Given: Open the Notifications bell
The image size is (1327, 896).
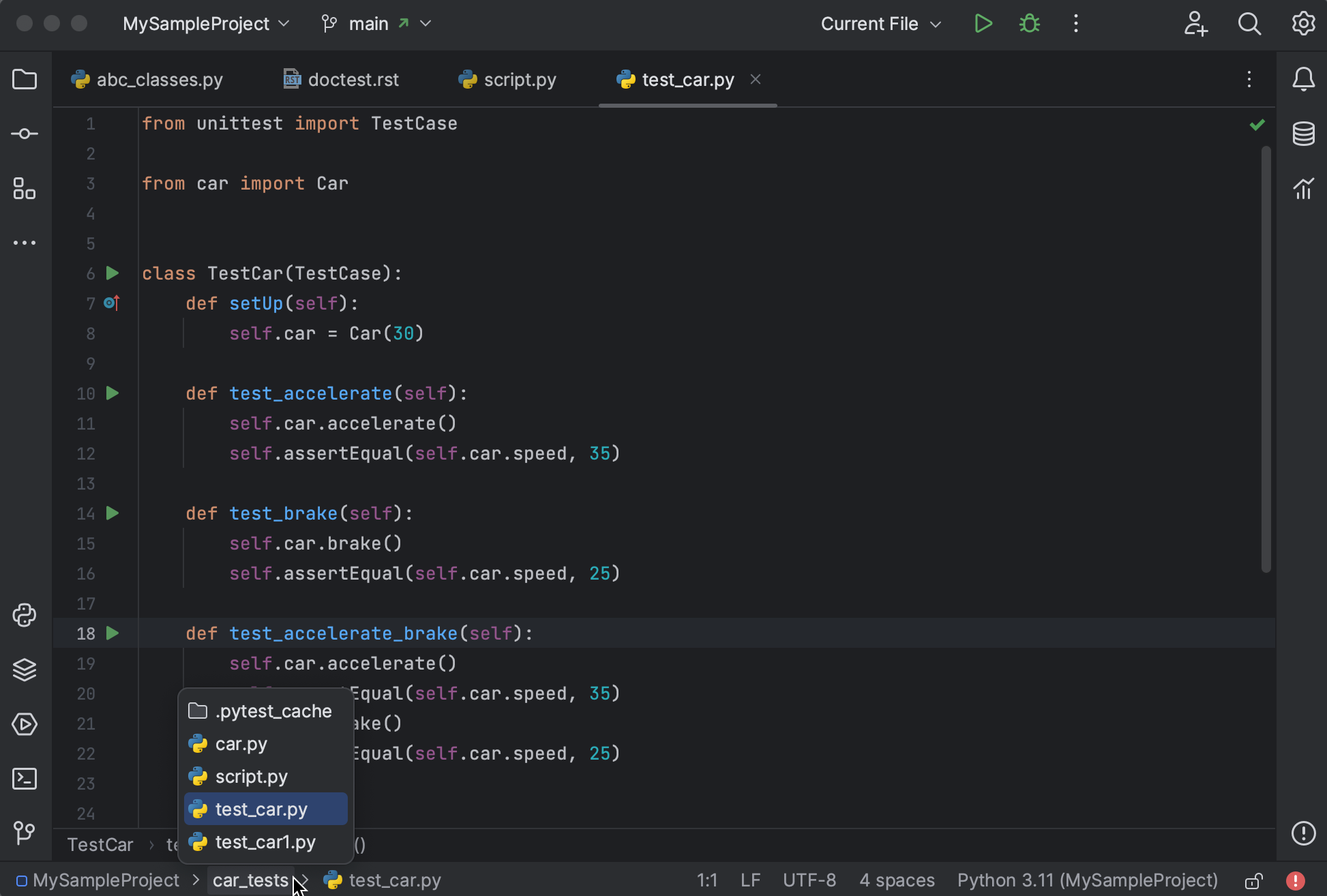Looking at the screenshot, I should [x=1304, y=79].
